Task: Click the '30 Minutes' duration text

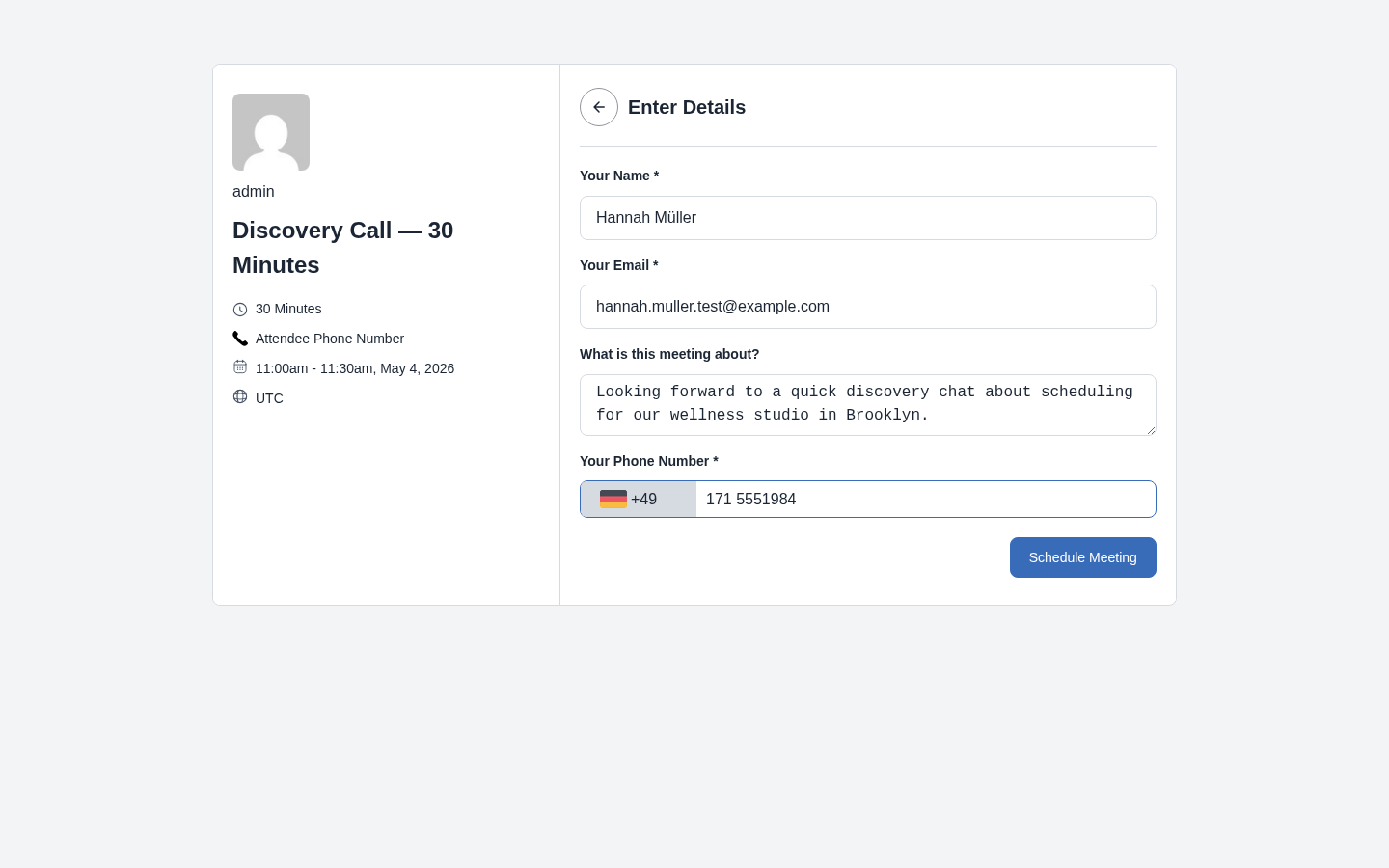Action: click(x=288, y=309)
